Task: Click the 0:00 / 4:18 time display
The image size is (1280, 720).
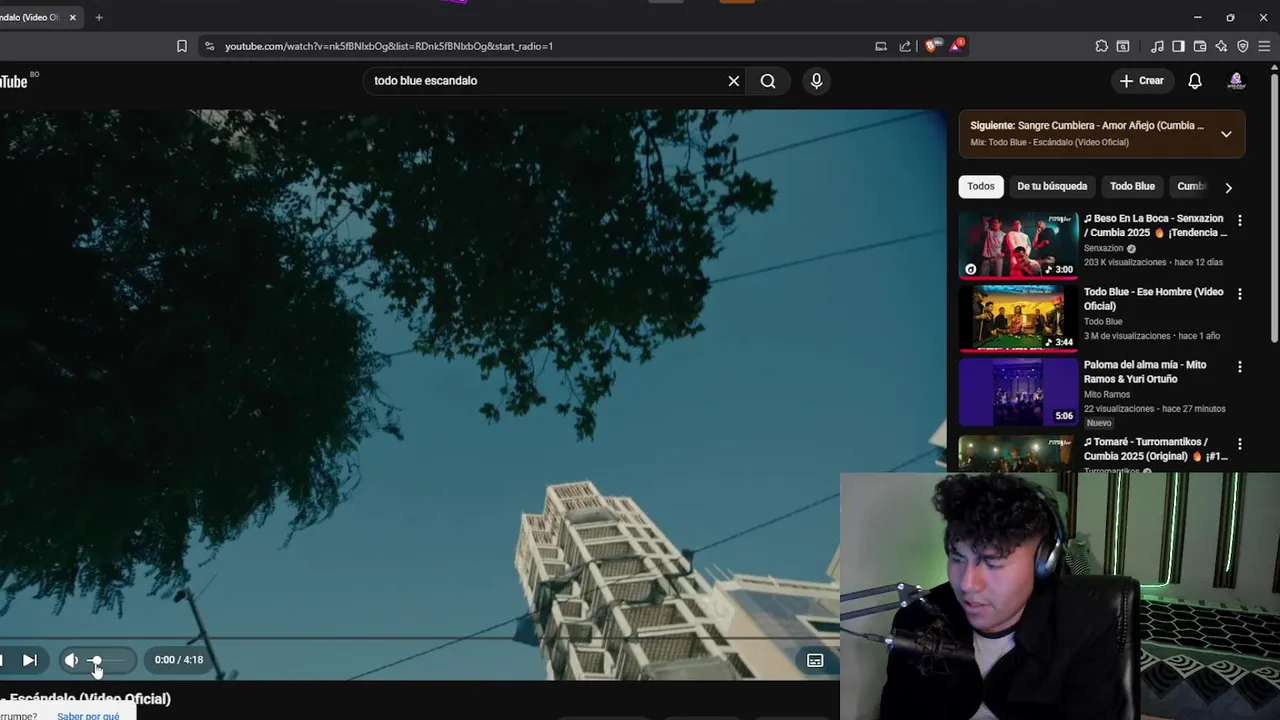Action: point(179,660)
